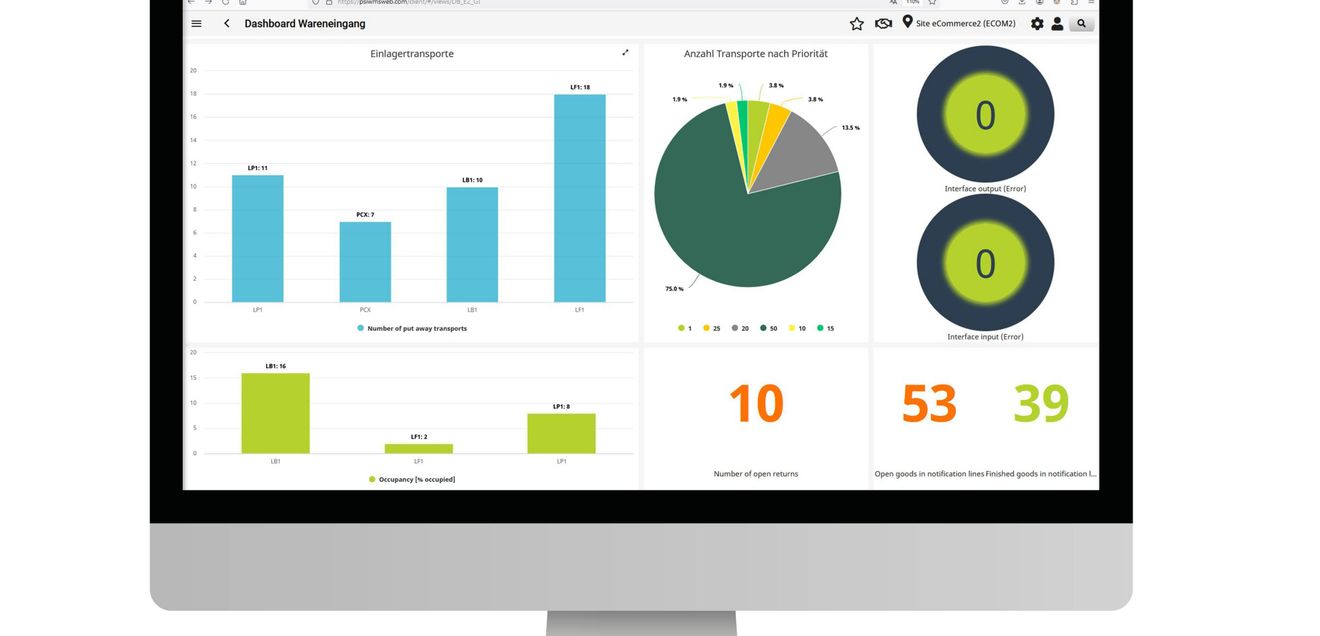Click the 75.0 % pie label
This screenshot has width=1320, height=636.
(x=674, y=289)
